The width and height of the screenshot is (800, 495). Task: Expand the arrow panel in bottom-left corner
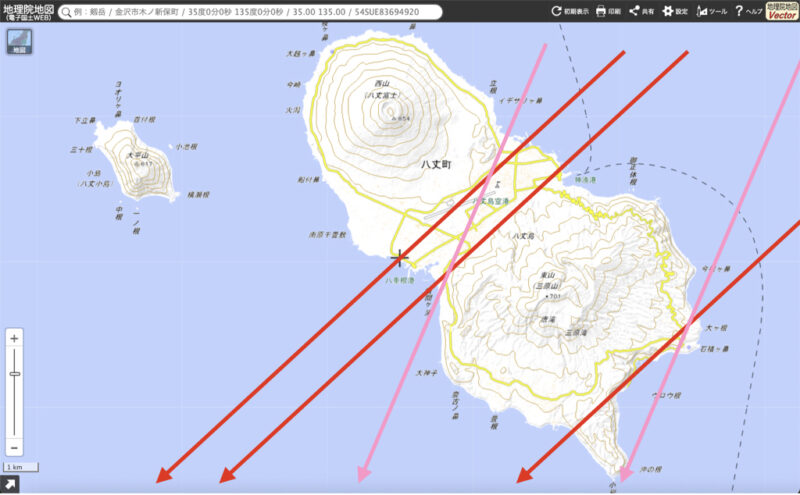tap(10, 485)
